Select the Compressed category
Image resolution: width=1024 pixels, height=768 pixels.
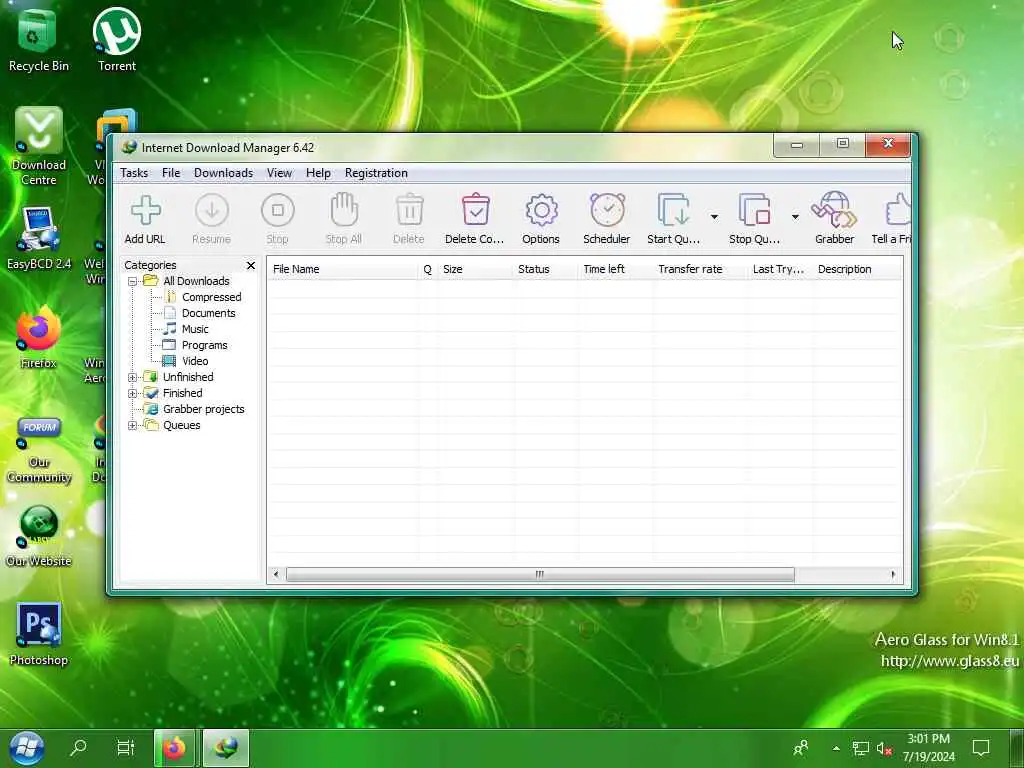coord(212,297)
